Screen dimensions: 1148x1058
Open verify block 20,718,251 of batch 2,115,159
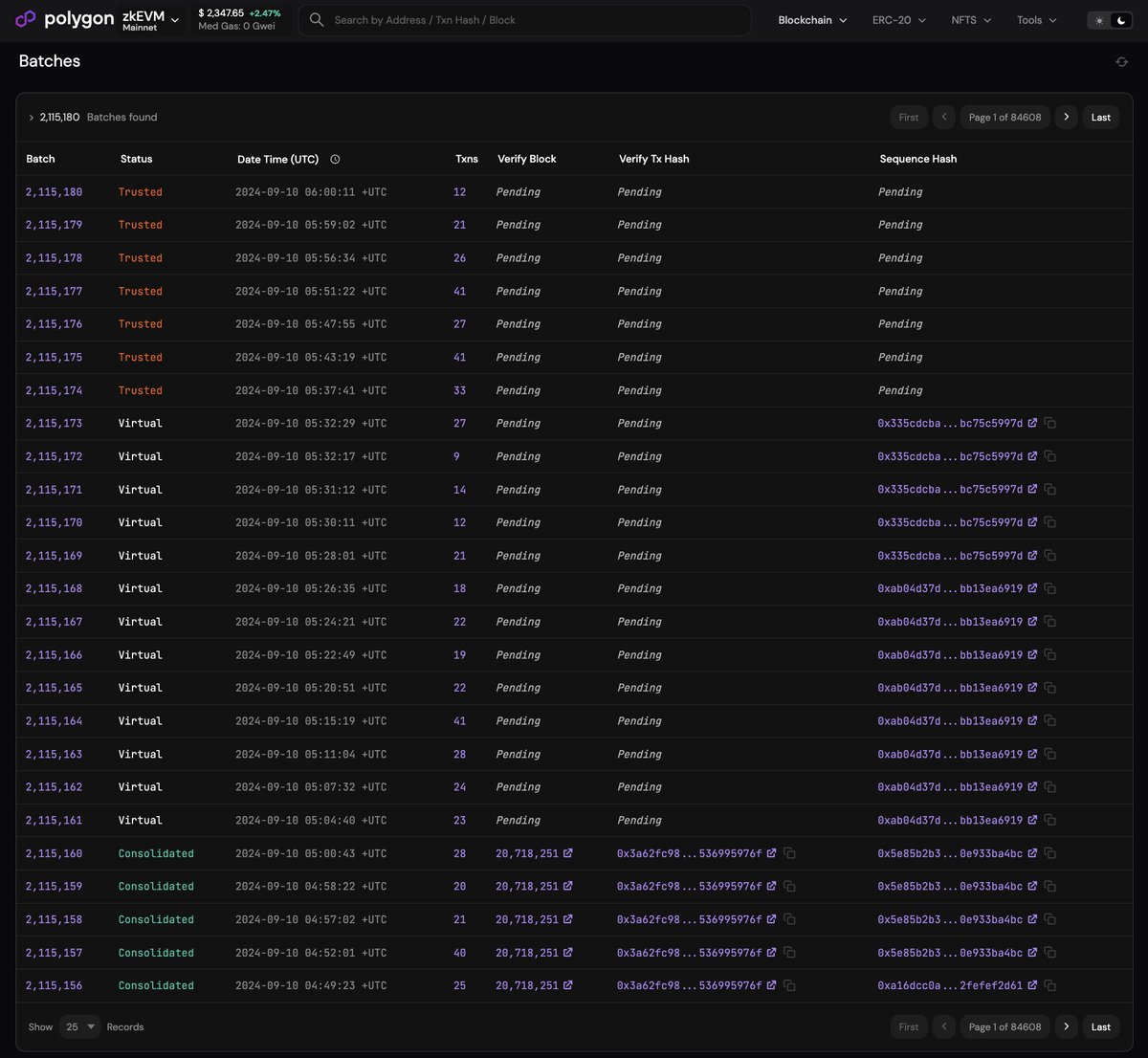527,886
